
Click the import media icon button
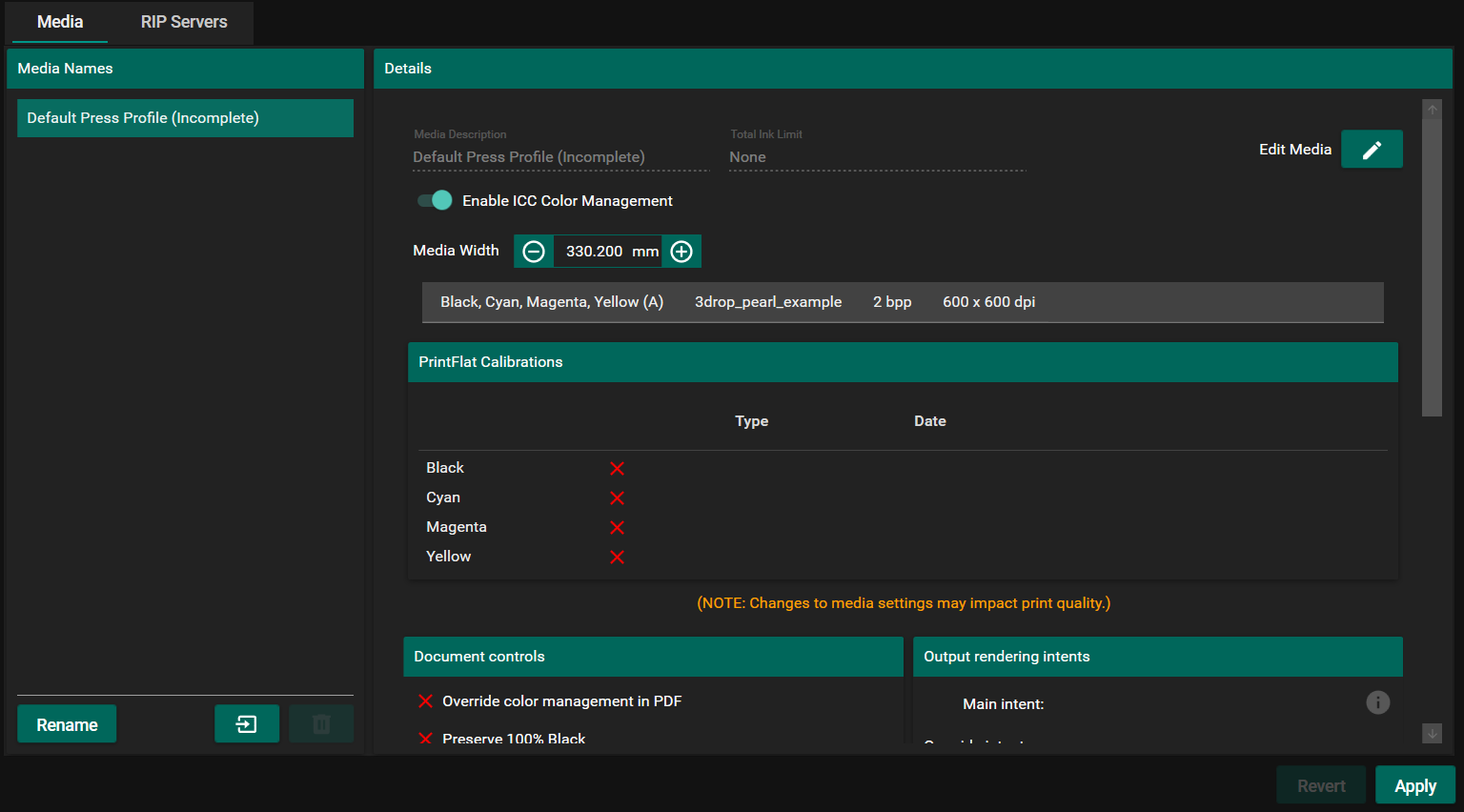click(247, 724)
